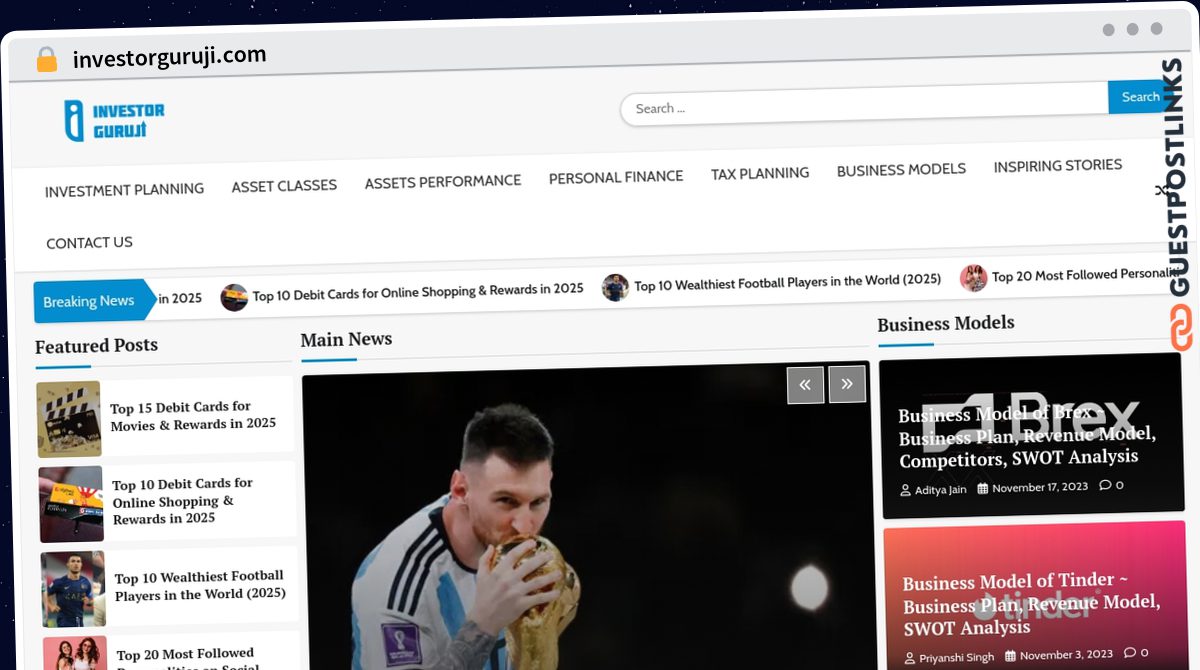The image size is (1200, 670).
Task: Open the Asset Classes menu
Action: [x=284, y=186]
